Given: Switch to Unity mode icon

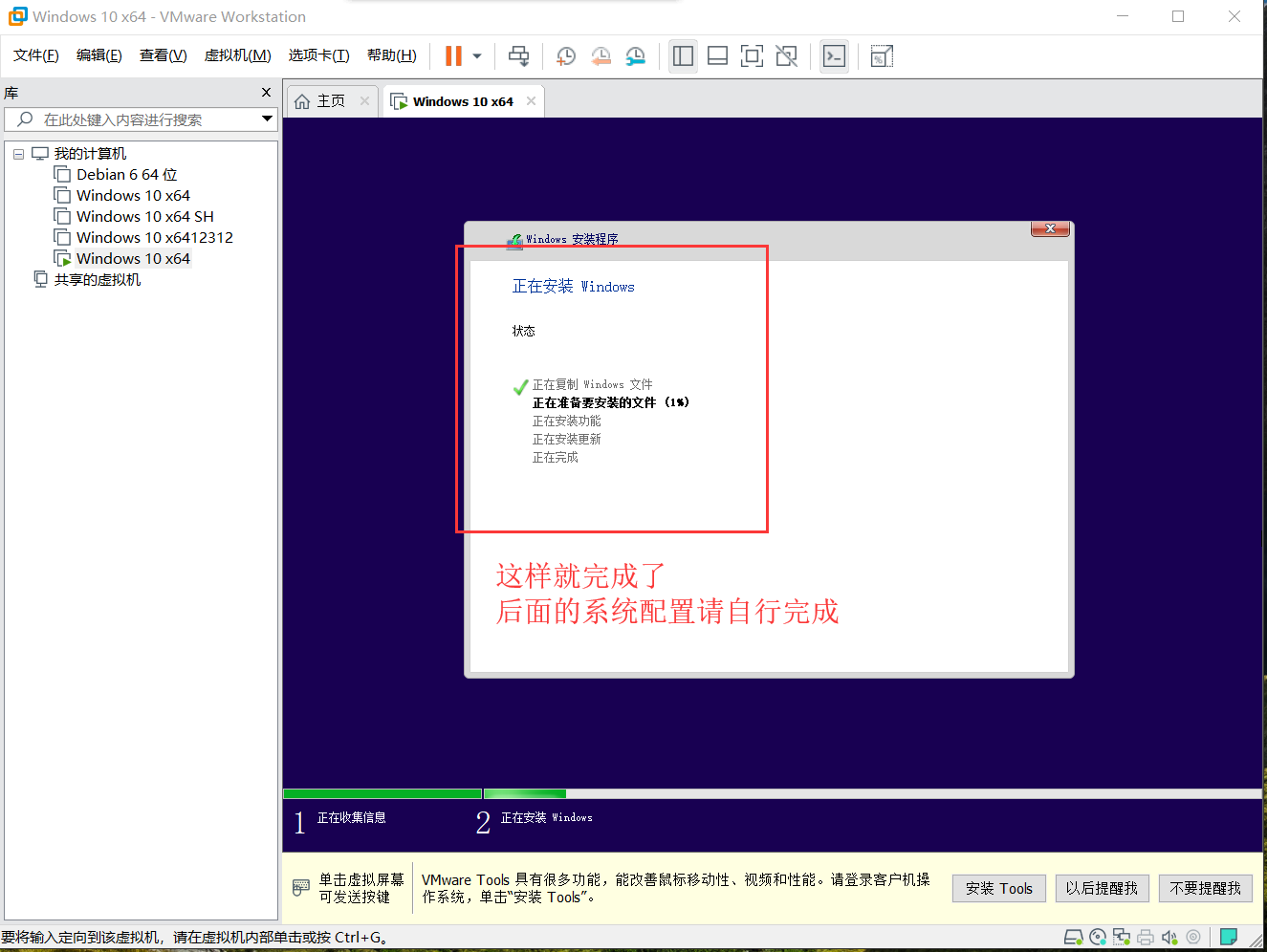Looking at the screenshot, I should [786, 56].
